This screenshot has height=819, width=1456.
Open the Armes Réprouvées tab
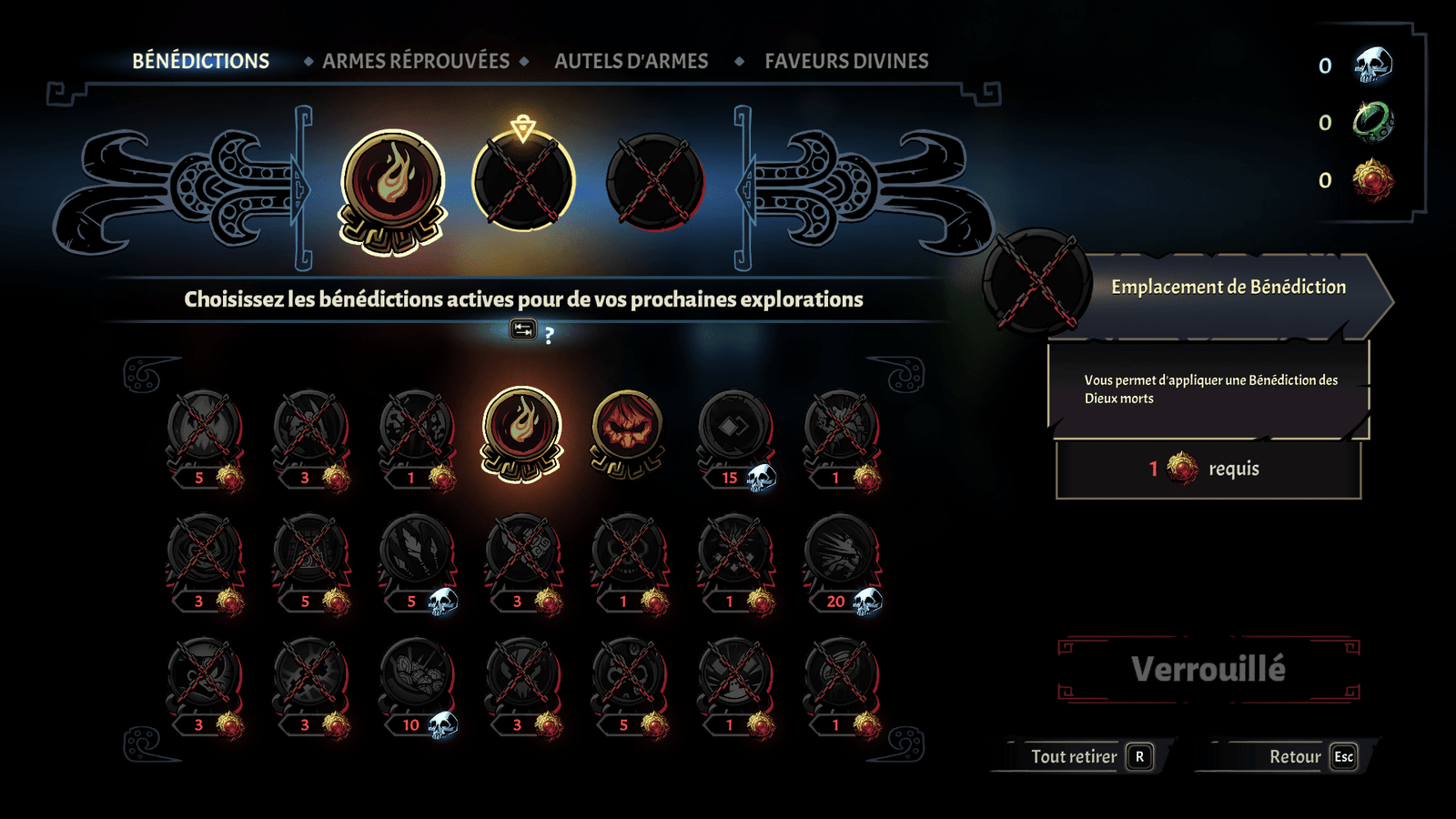pos(416,61)
